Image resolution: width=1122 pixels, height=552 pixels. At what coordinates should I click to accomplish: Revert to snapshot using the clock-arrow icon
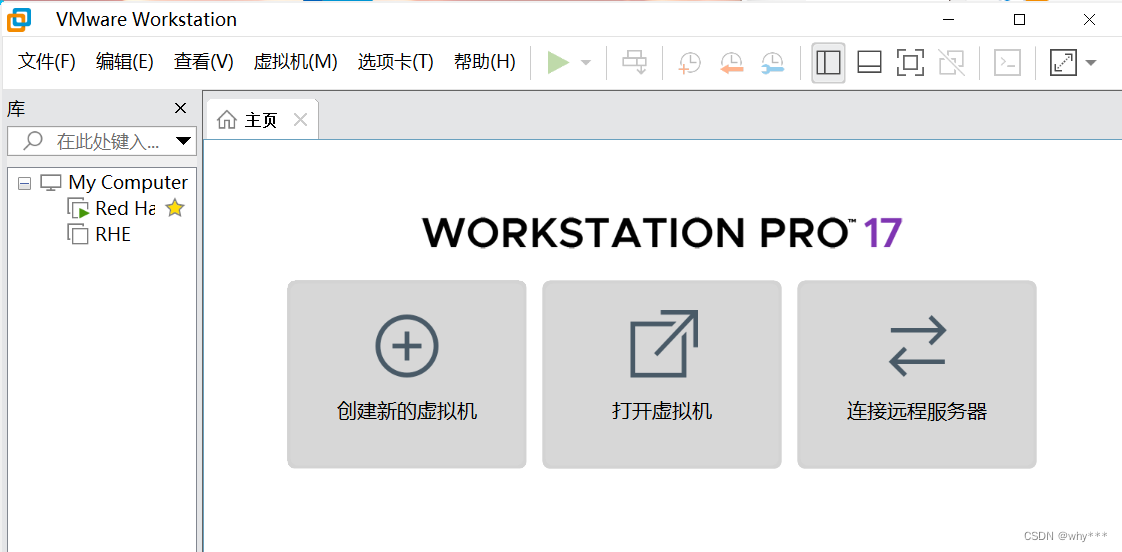pyautogui.click(x=731, y=62)
